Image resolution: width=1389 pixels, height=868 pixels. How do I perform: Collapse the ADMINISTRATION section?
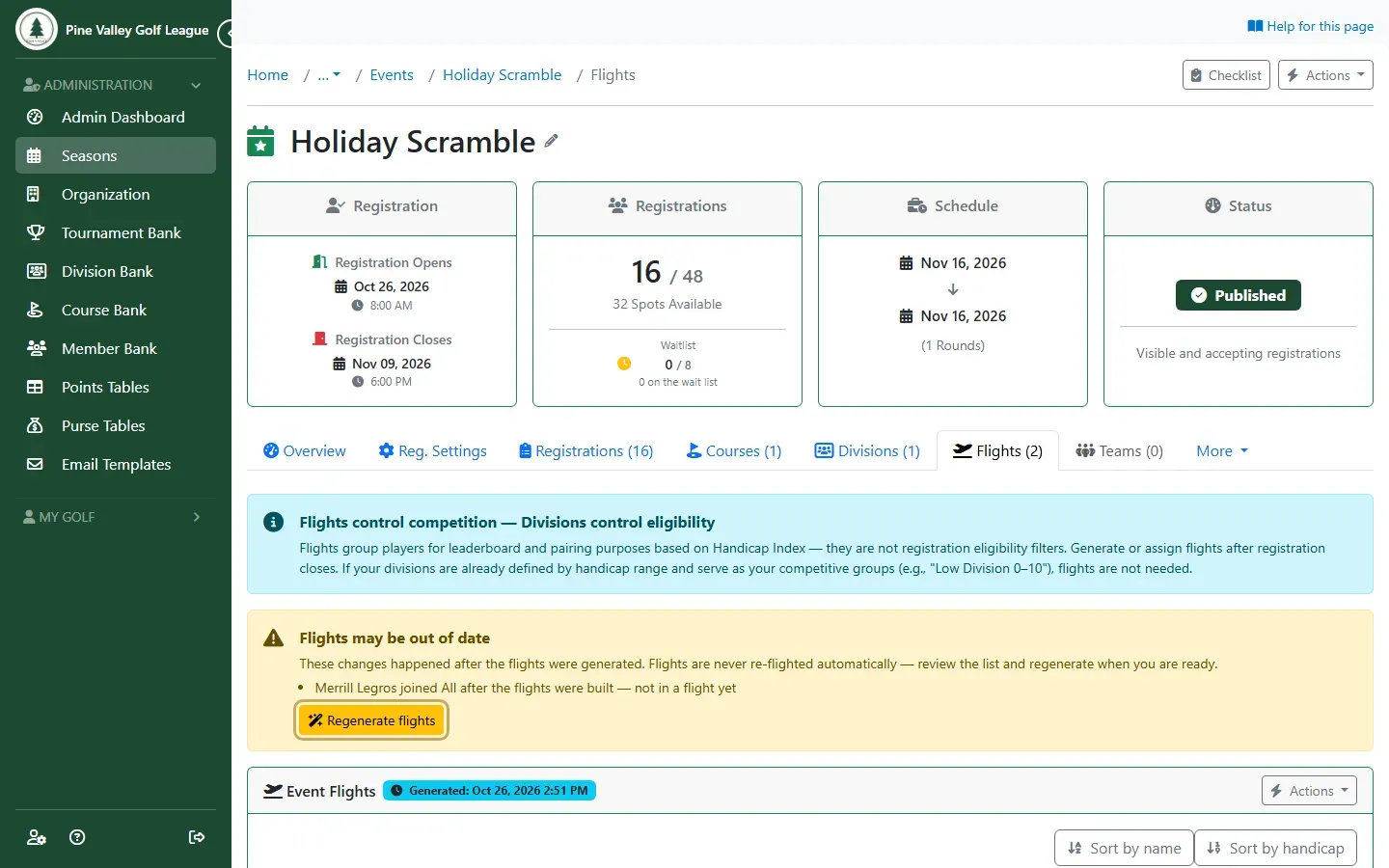click(114, 85)
